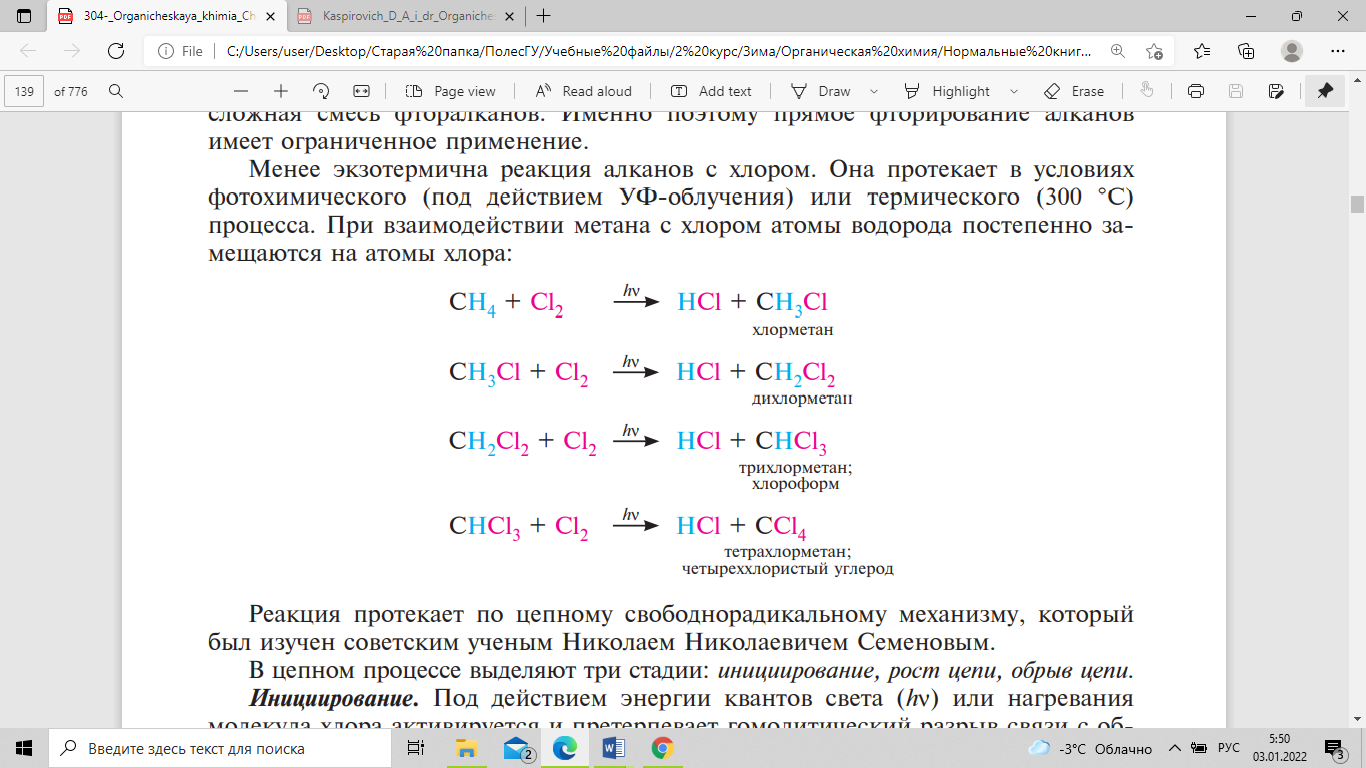The height and width of the screenshot is (768, 1366).
Task: Select the Add text tool
Action: [x=711, y=91]
